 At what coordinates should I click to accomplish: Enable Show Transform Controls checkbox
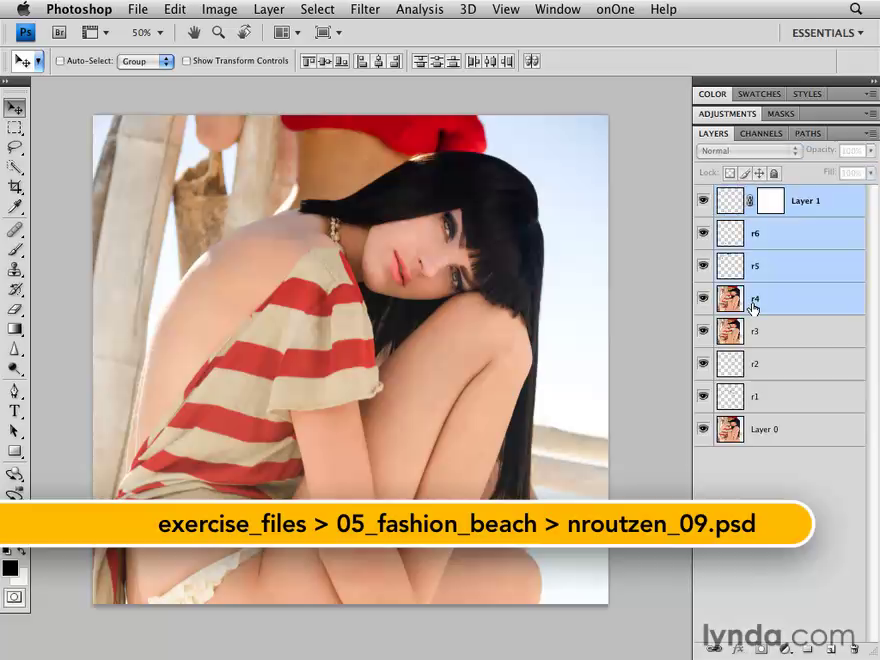[x=186, y=61]
